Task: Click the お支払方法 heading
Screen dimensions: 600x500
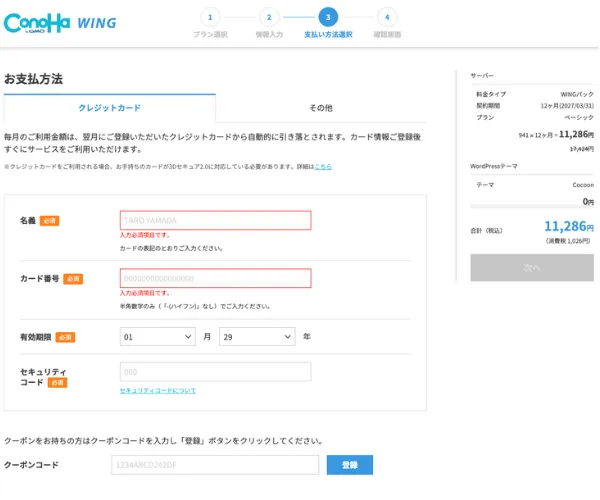Action: 34,79
